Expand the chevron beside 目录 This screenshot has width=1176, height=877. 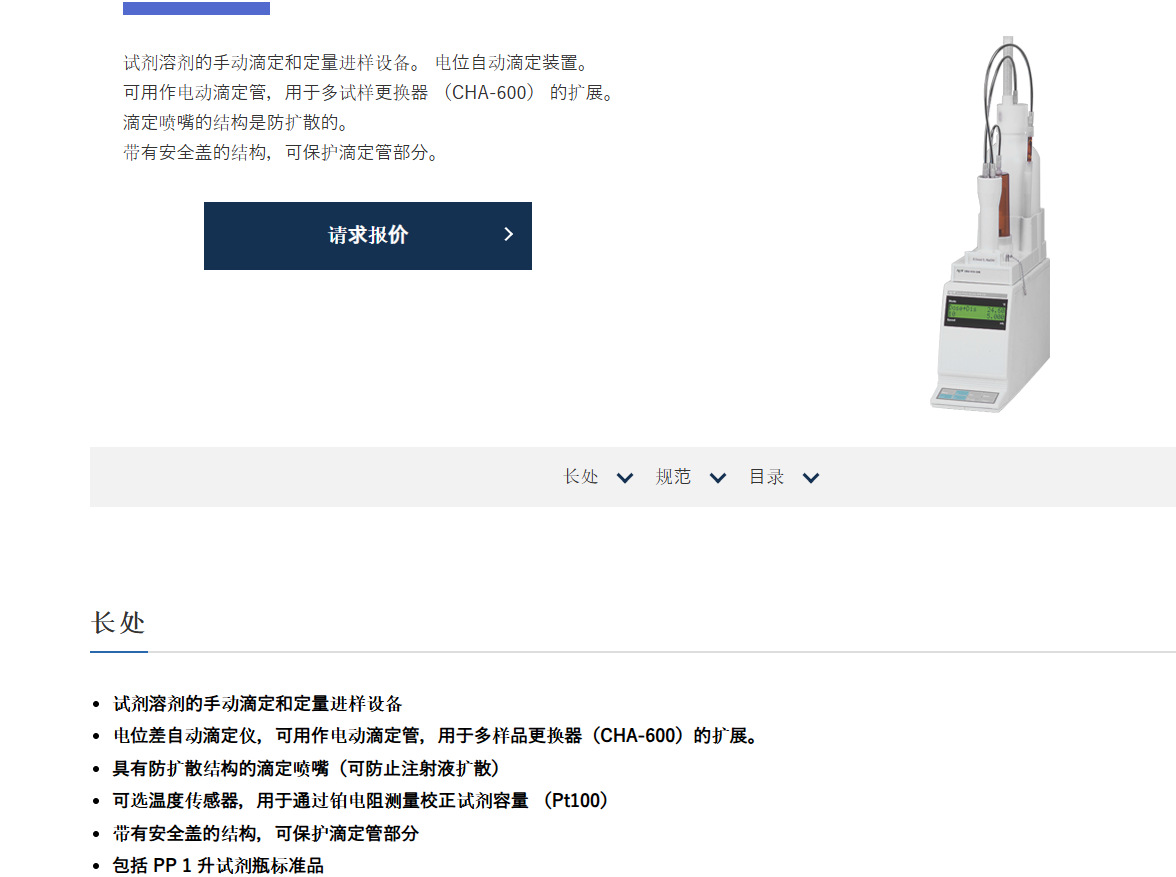click(811, 478)
